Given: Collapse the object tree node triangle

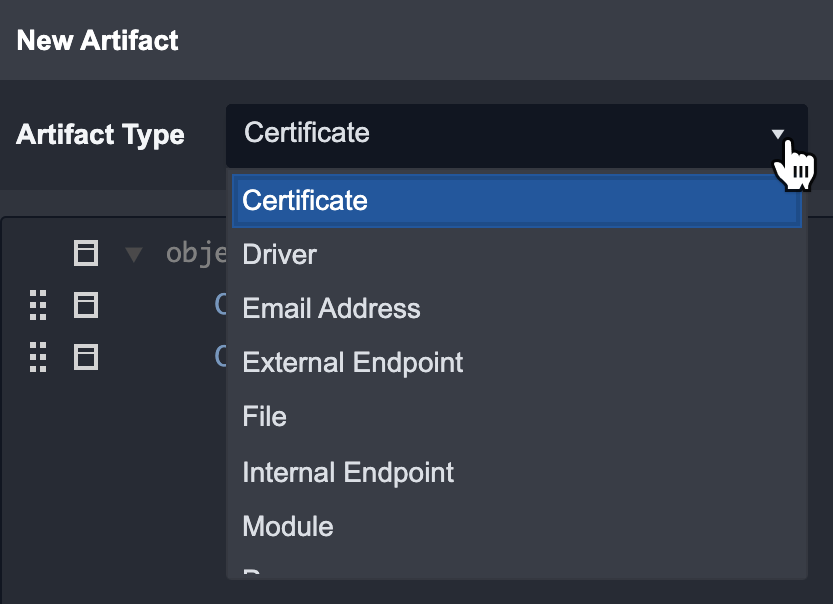Looking at the screenshot, I should tap(134, 254).
